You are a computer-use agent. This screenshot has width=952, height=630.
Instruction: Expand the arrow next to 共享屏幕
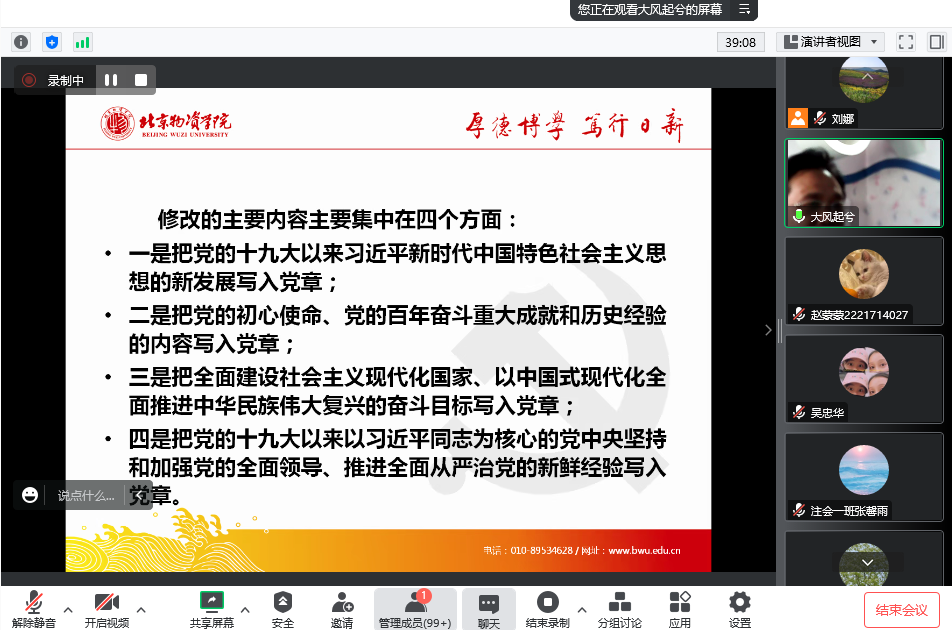click(245, 609)
